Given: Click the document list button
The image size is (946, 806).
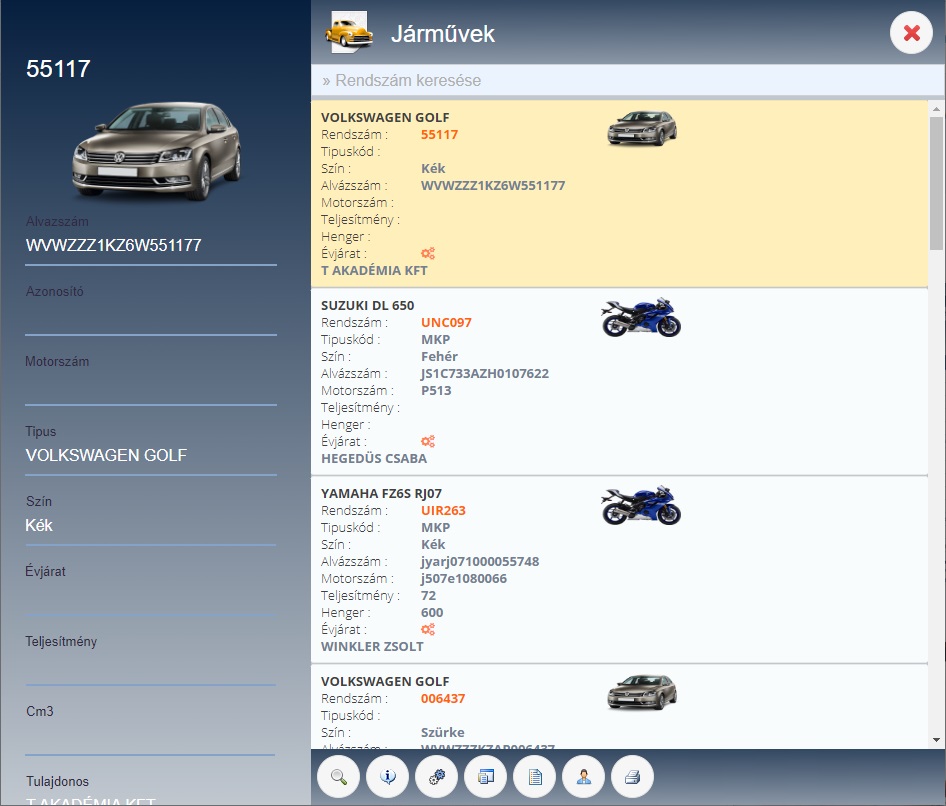Looking at the screenshot, I should coord(535,776).
